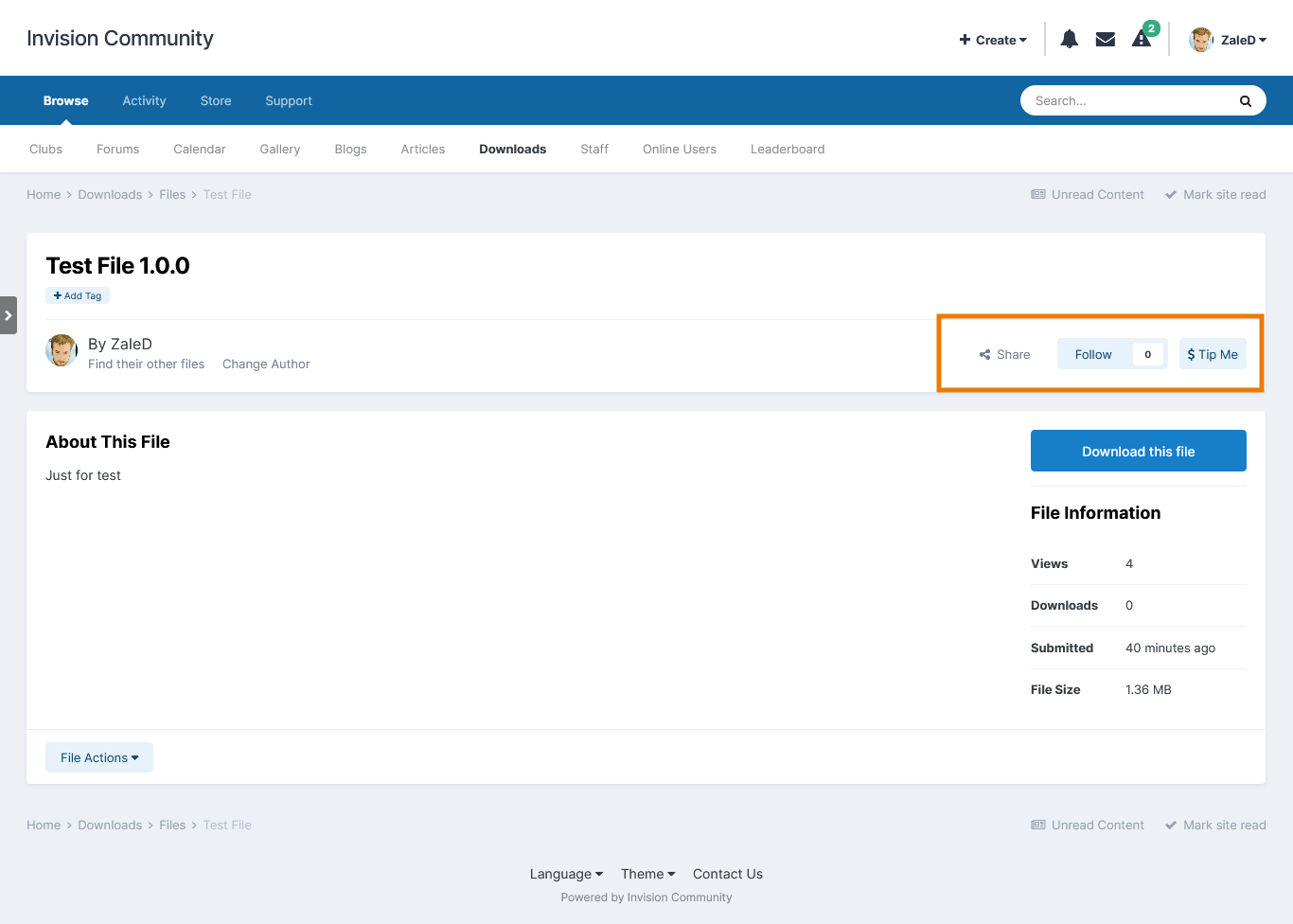The image size is (1293, 924).
Task: Select the Store main tab
Action: click(216, 100)
